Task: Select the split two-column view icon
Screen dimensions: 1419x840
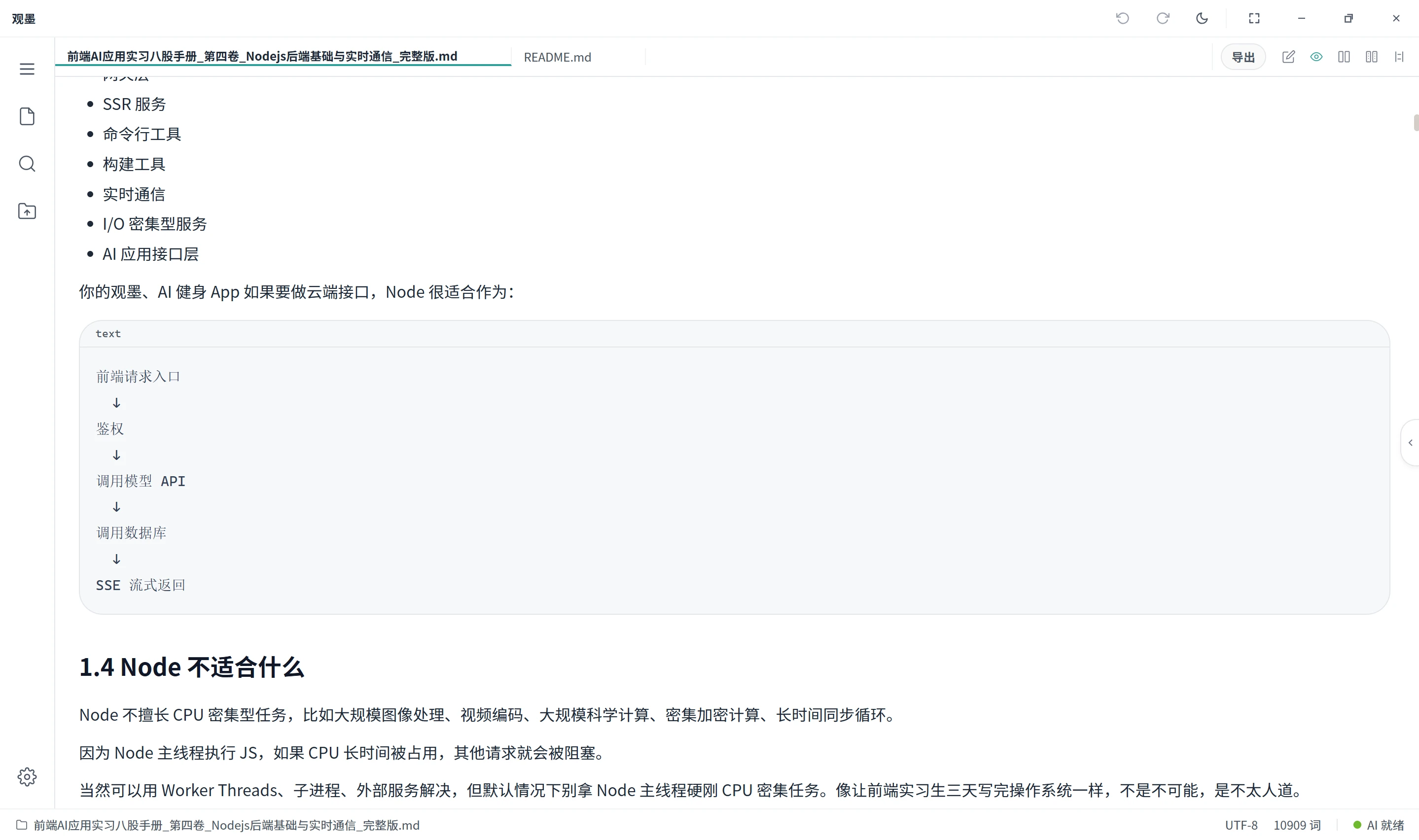Action: pos(1344,57)
